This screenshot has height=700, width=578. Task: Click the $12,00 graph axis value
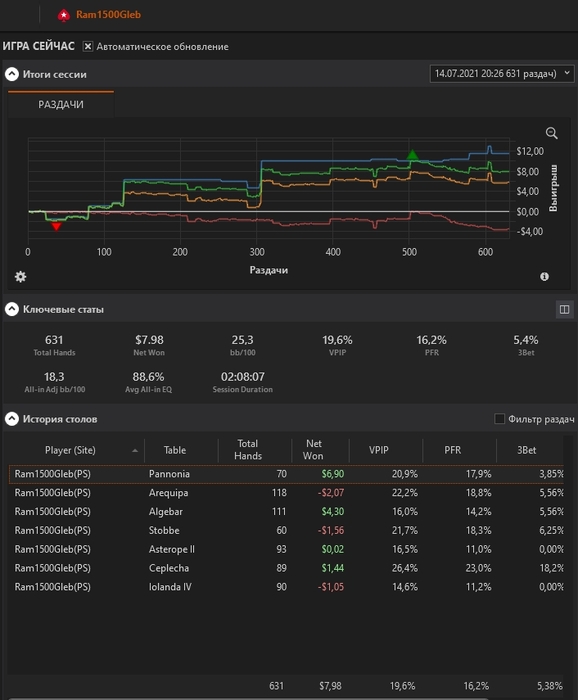(530, 151)
